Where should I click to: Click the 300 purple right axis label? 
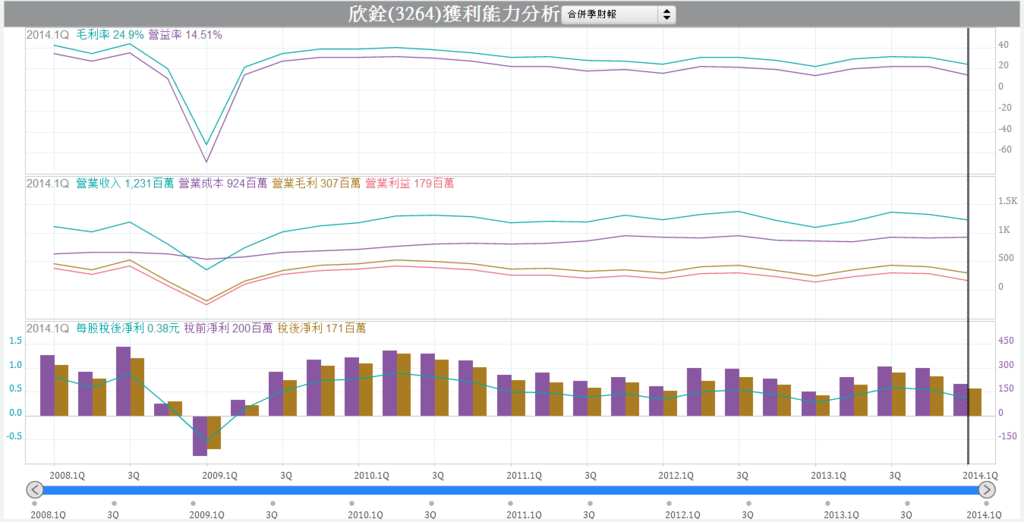click(x=1006, y=366)
